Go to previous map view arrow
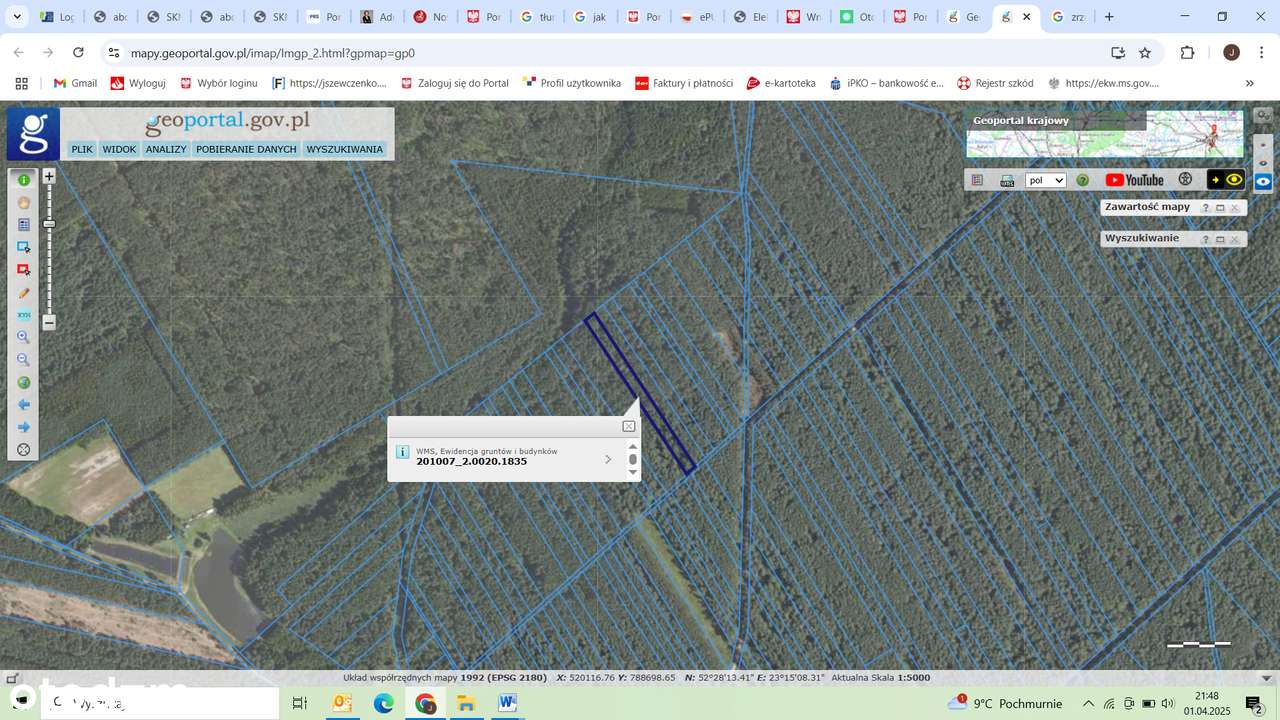 pyautogui.click(x=24, y=405)
